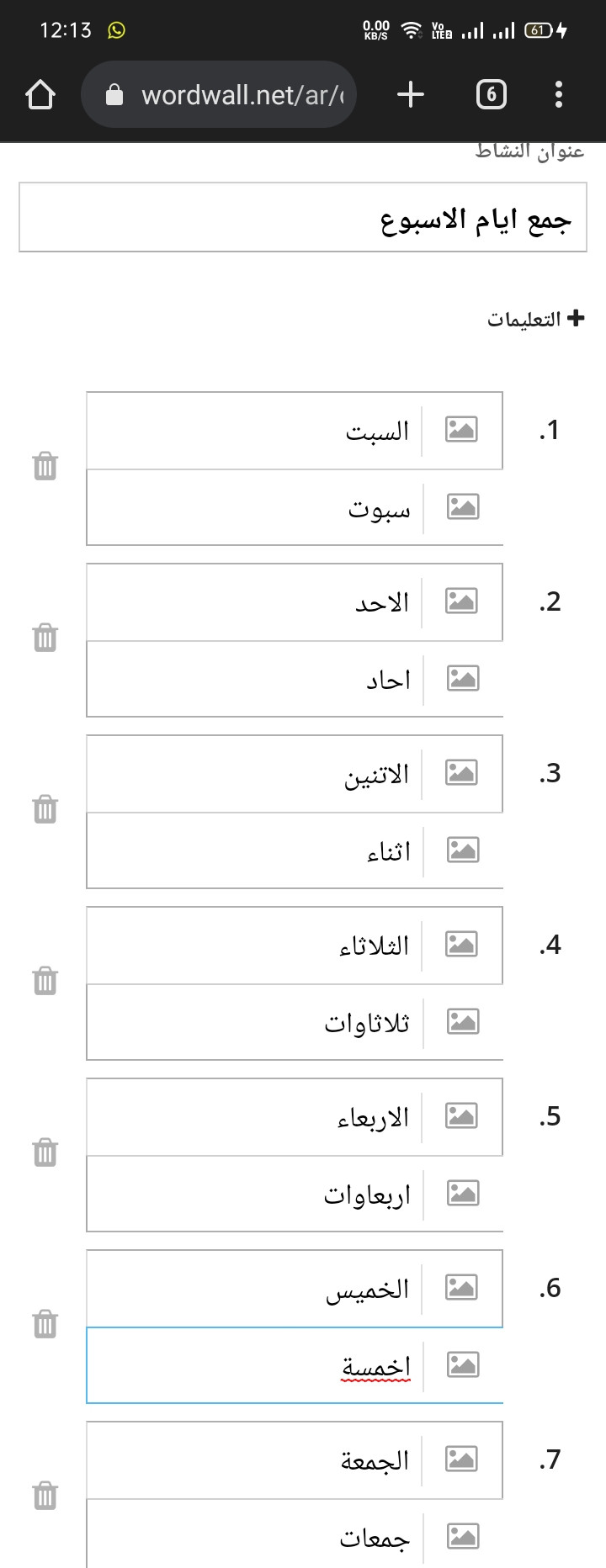Open the tab switcher showing 6 tabs
This screenshot has width=606, height=1568.
click(x=492, y=94)
